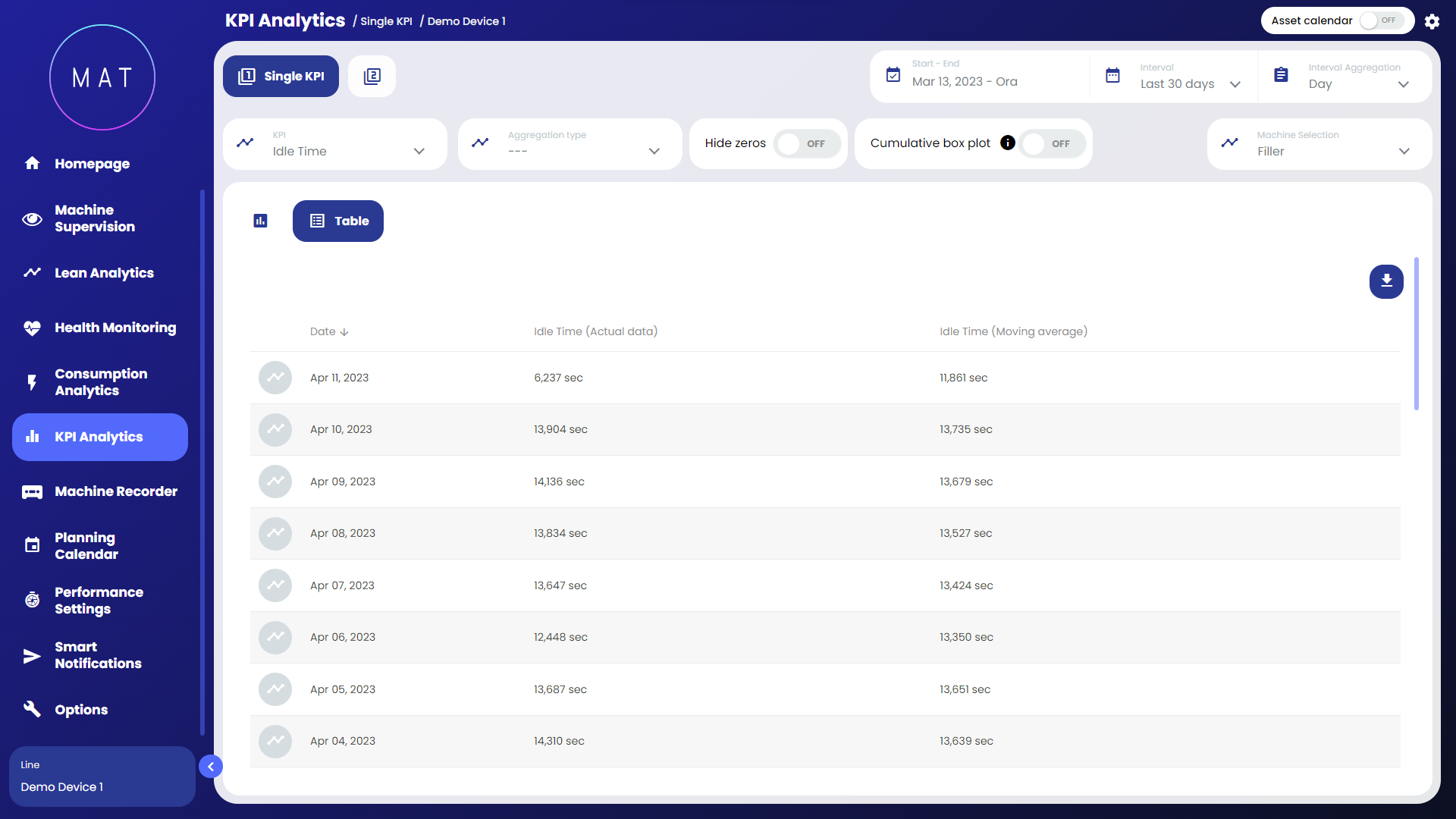Click the trend icon for Apr 07, 2023
The image size is (1456, 819).
click(x=275, y=585)
